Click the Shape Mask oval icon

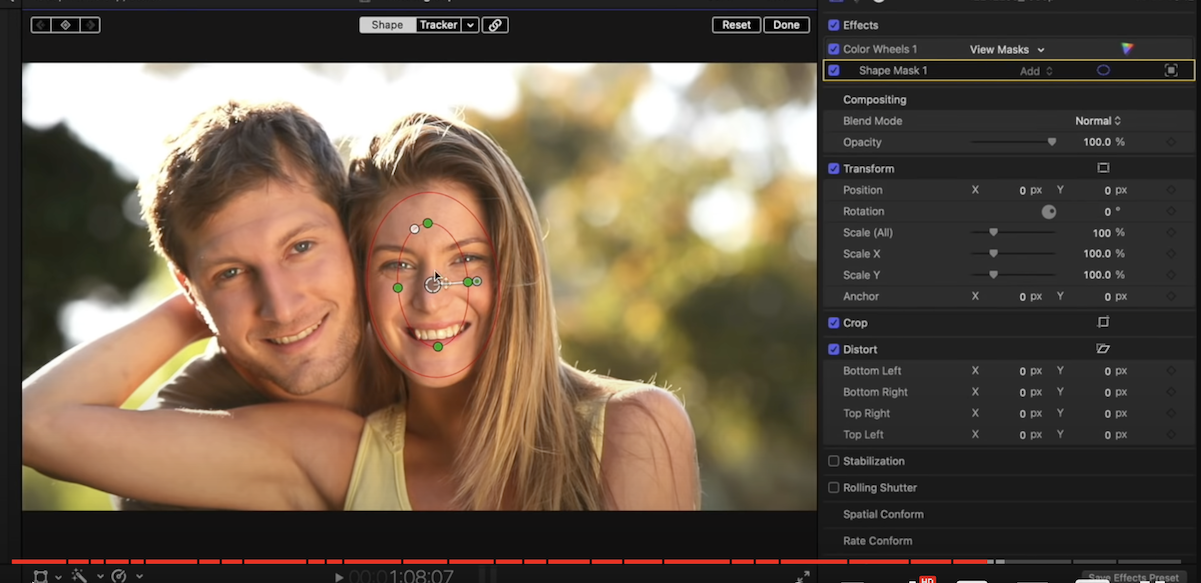tap(1103, 71)
